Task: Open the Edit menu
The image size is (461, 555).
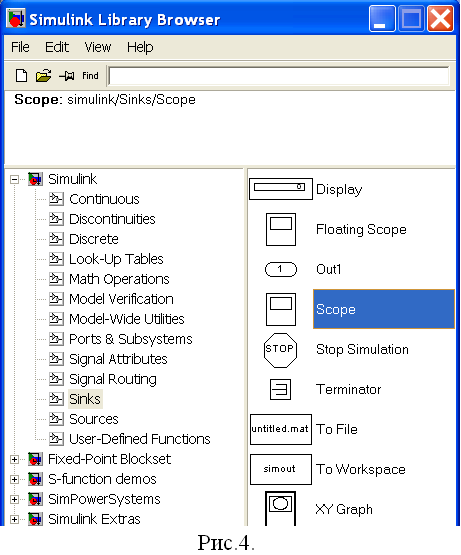Action: [x=57, y=47]
